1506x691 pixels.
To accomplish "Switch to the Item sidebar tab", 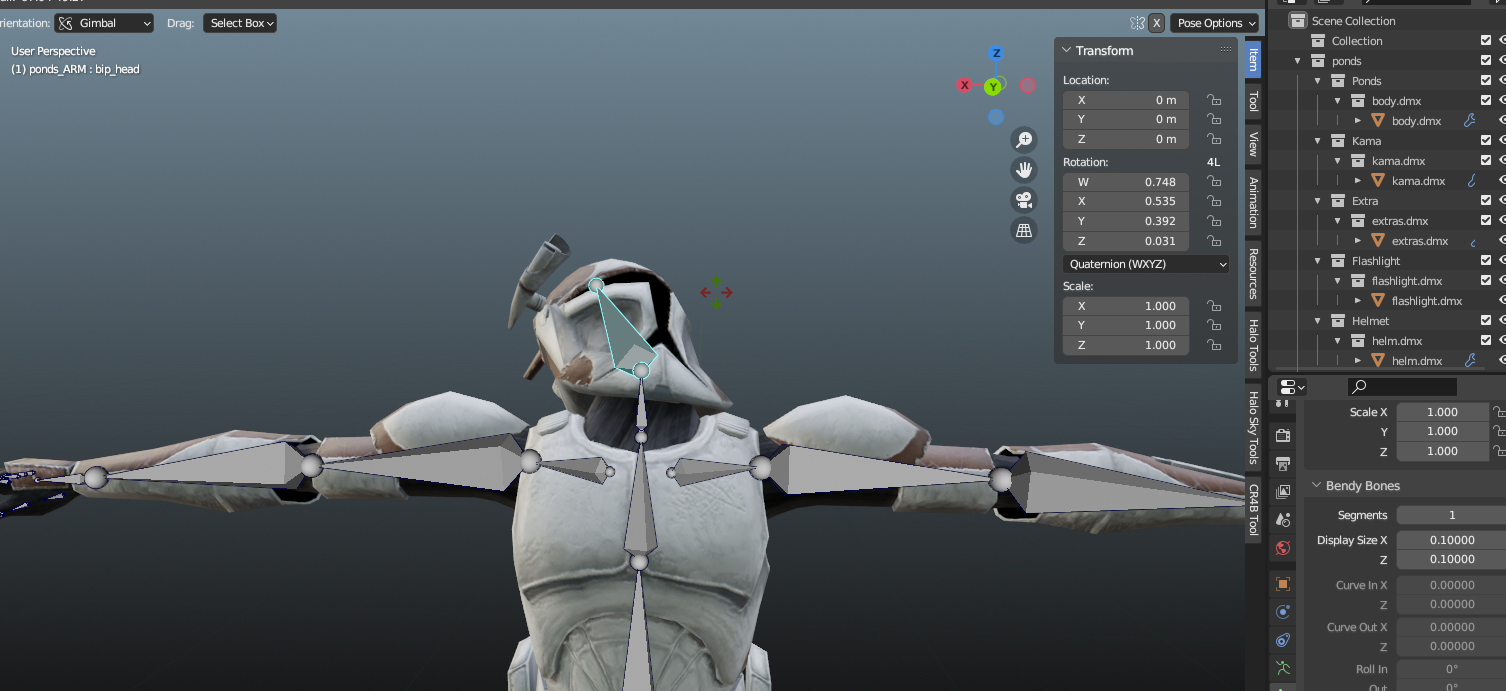I will pyautogui.click(x=1253, y=59).
